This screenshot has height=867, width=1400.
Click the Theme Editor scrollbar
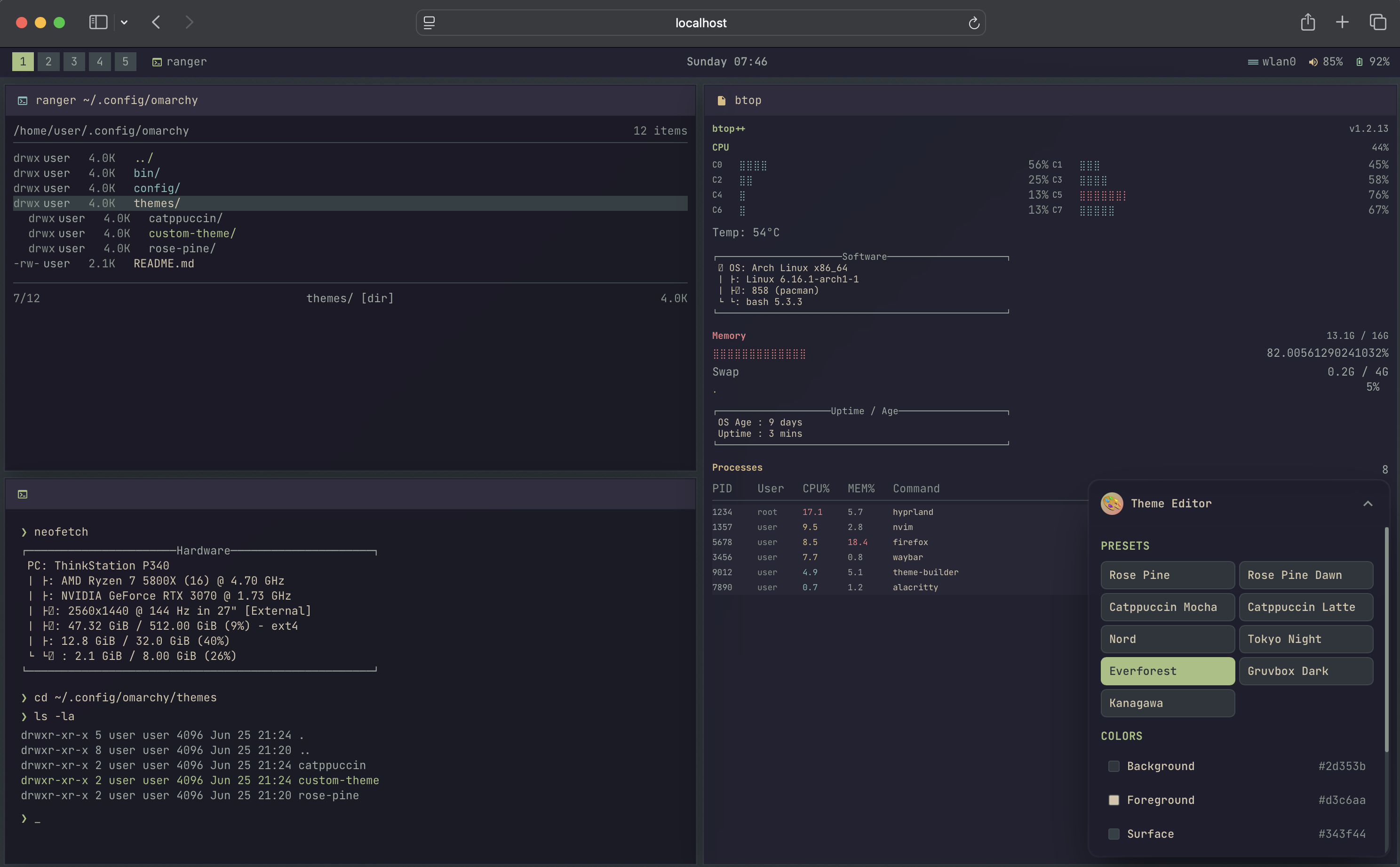pyautogui.click(x=1386, y=638)
